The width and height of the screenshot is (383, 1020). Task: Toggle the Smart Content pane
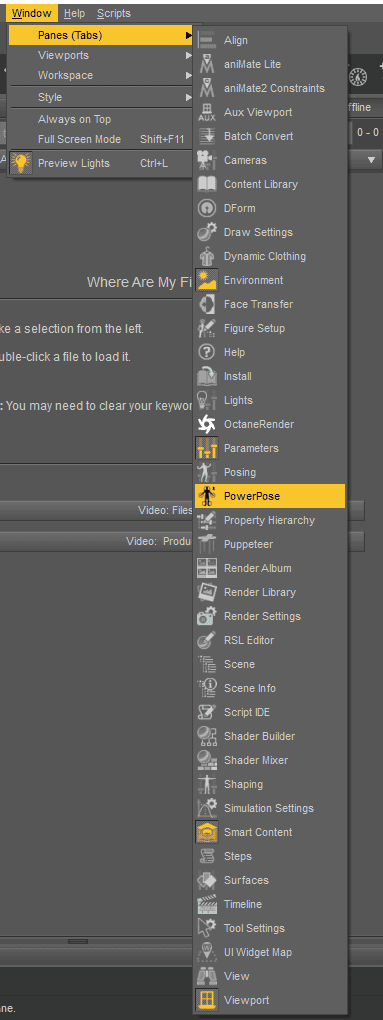[x=270, y=832]
